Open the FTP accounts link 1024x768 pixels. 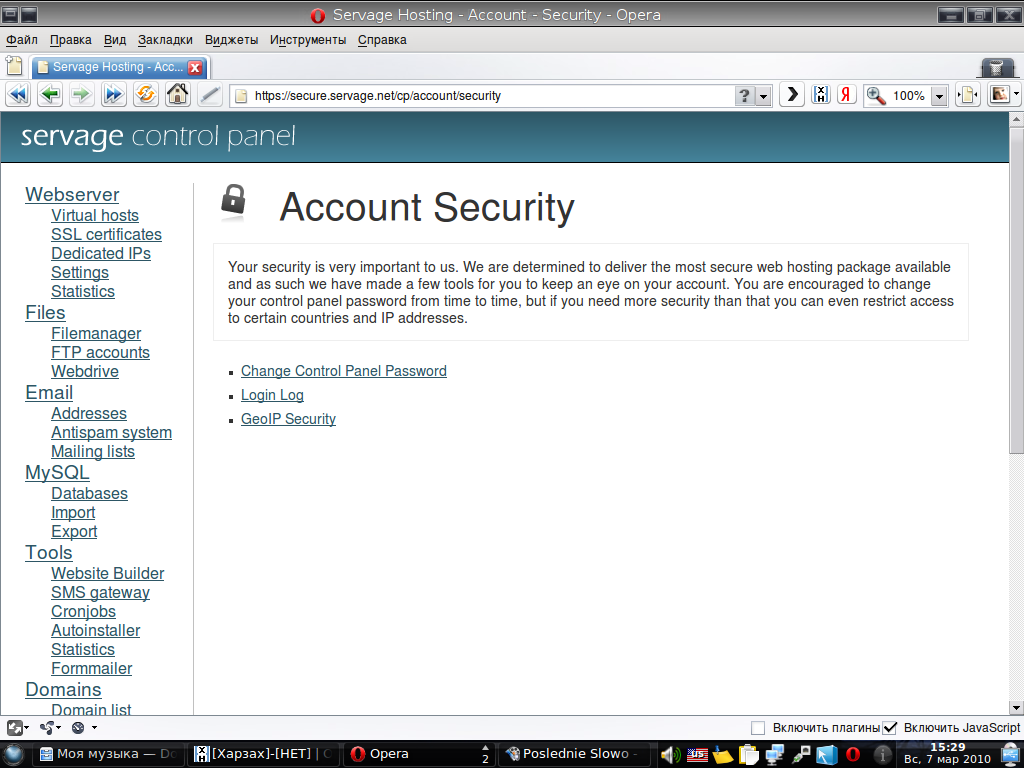(101, 353)
